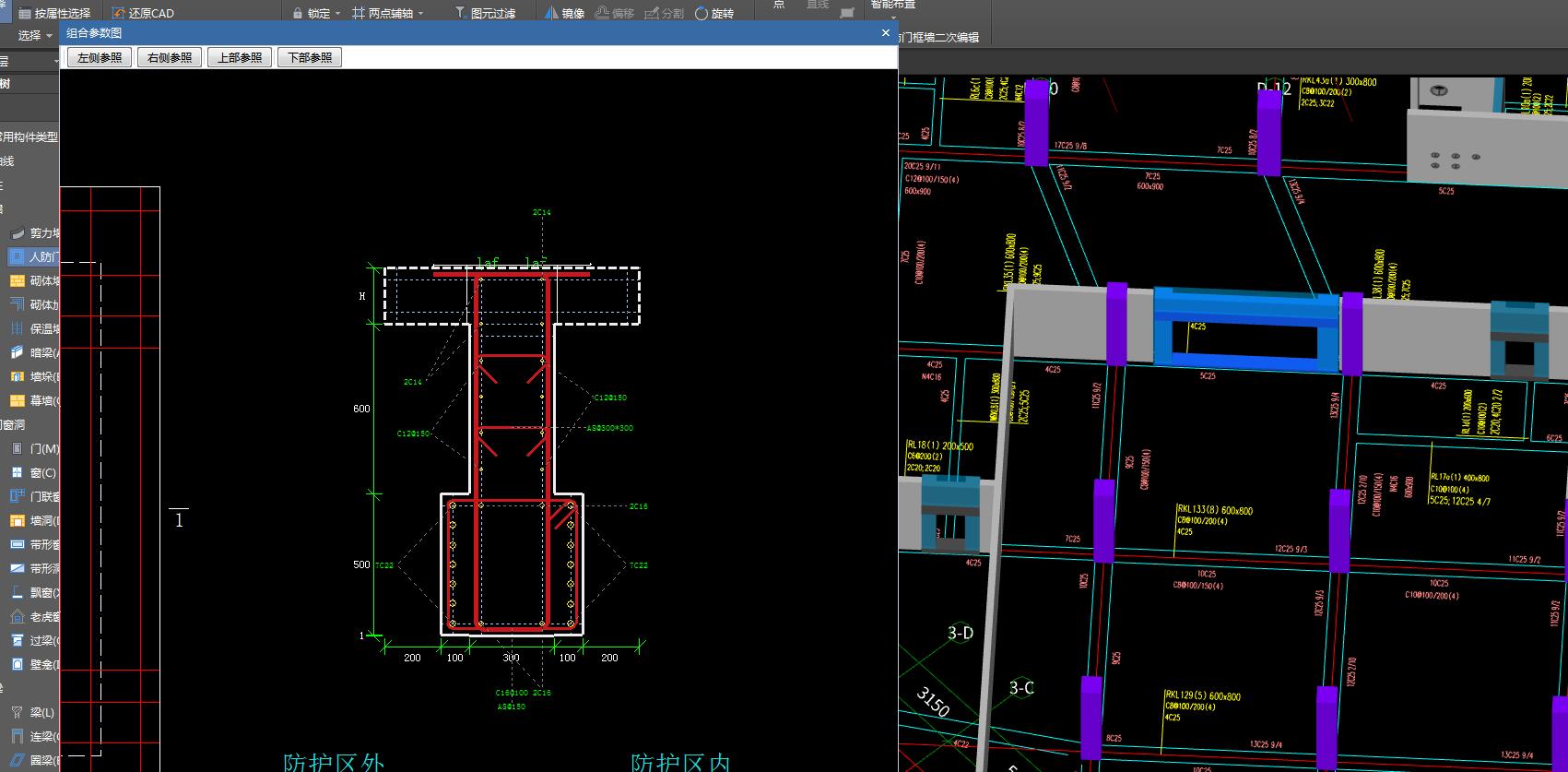The width and height of the screenshot is (1568, 772).
Task: Select 剪力墙 component in tree
Action: 34,233
